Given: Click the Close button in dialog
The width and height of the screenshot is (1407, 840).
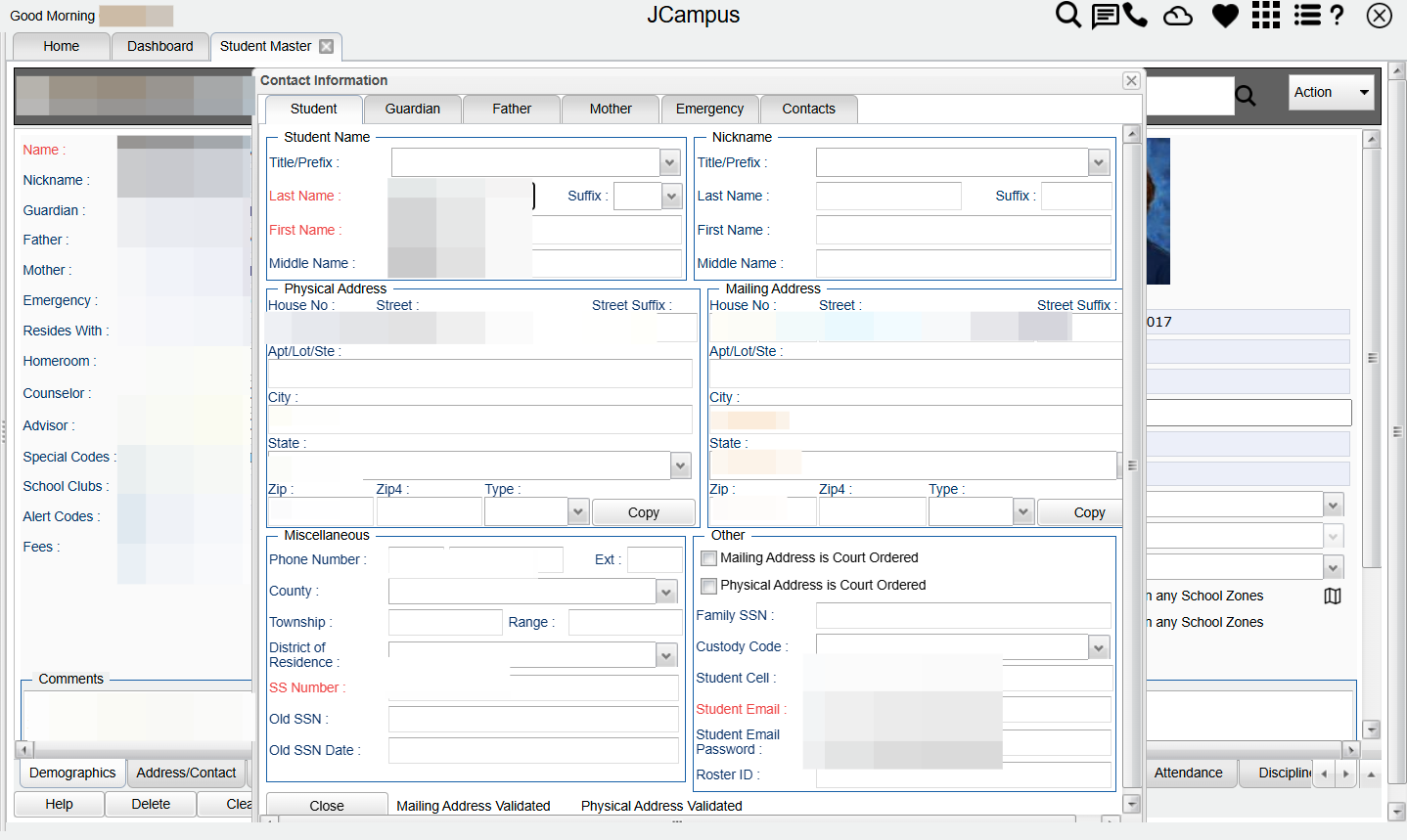Looking at the screenshot, I should (x=327, y=806).
